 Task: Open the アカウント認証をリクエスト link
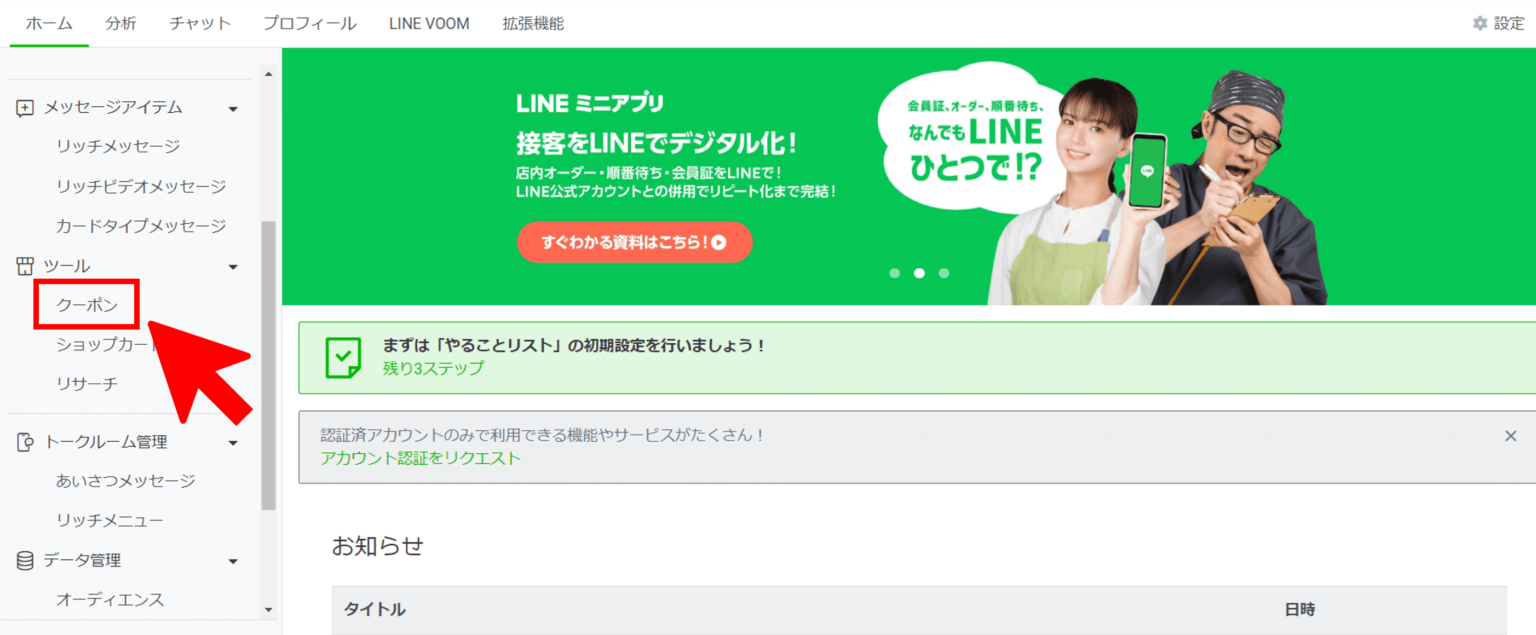419,456
